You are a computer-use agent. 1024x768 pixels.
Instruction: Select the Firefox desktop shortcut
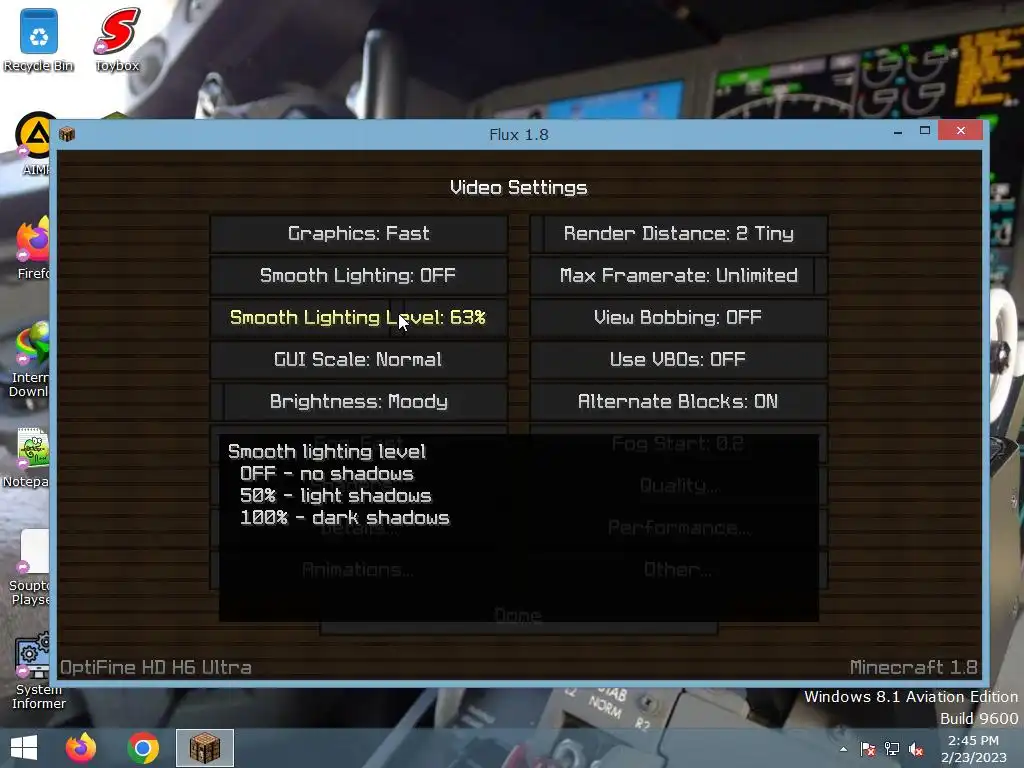click(33, 249)
